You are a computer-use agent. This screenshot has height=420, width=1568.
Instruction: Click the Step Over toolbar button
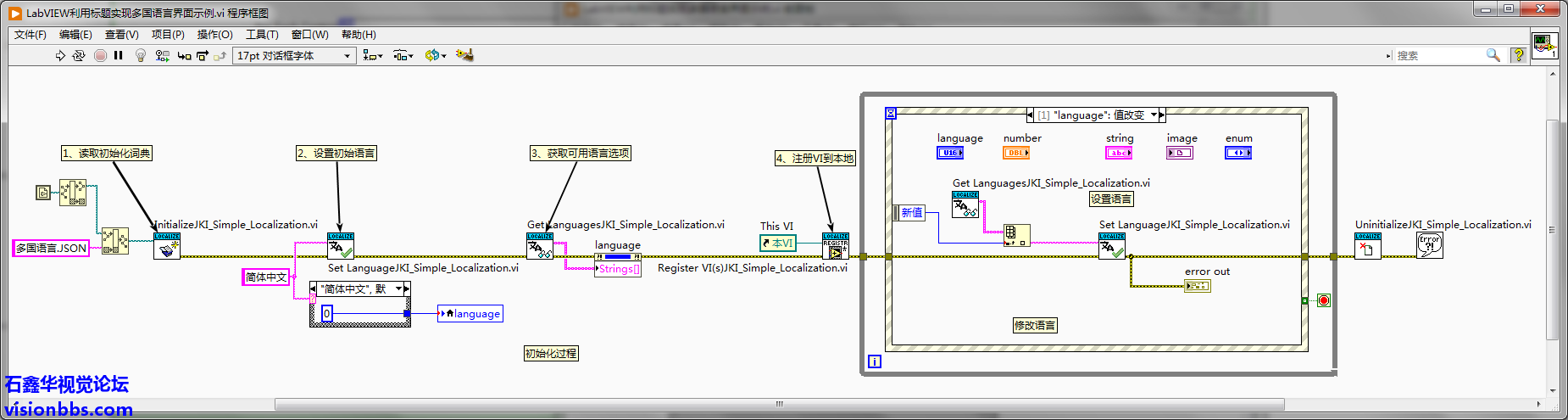click(x=203, y=55)
